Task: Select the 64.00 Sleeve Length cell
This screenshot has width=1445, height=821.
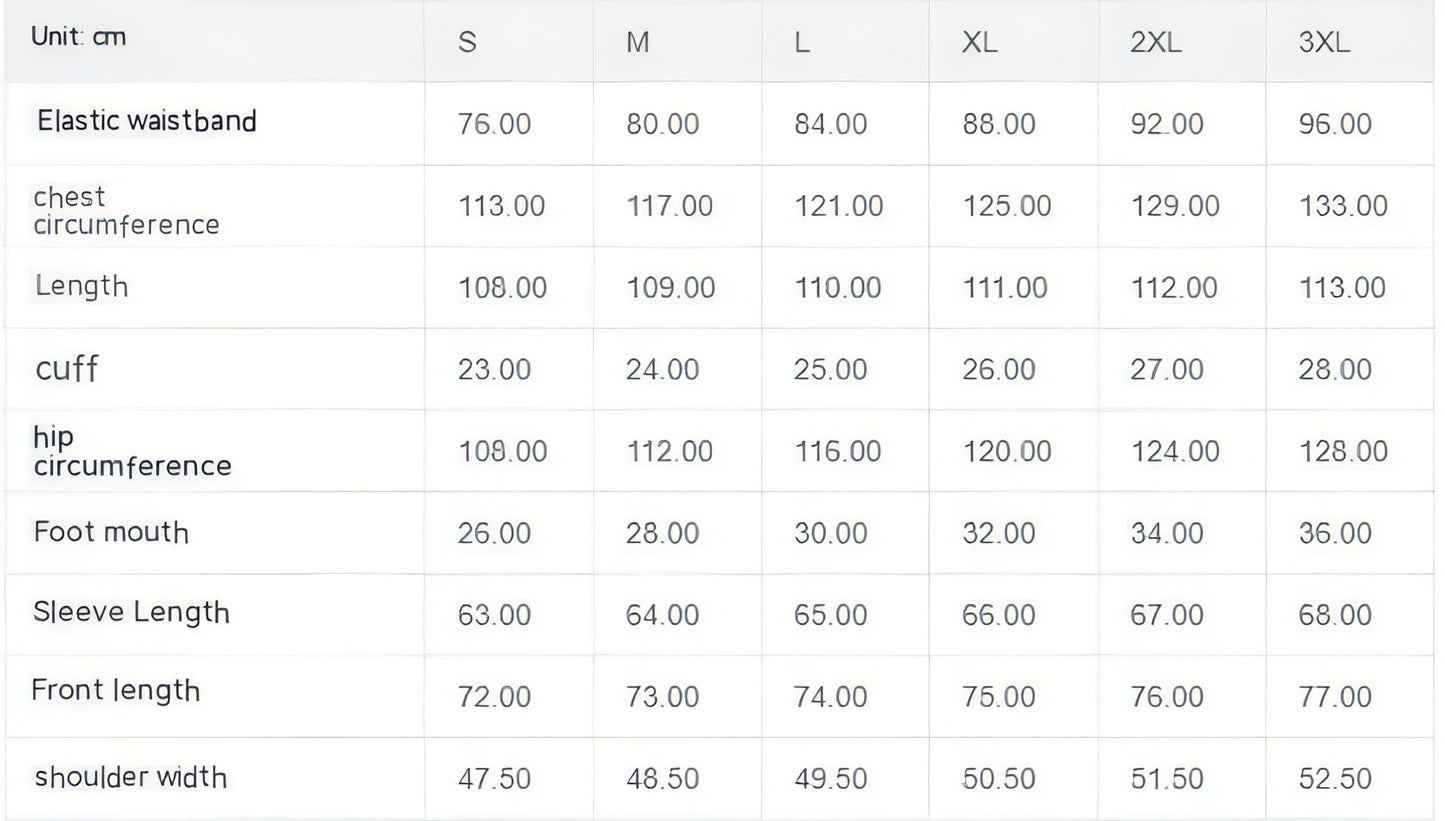Action: click(x=662, y=614)
